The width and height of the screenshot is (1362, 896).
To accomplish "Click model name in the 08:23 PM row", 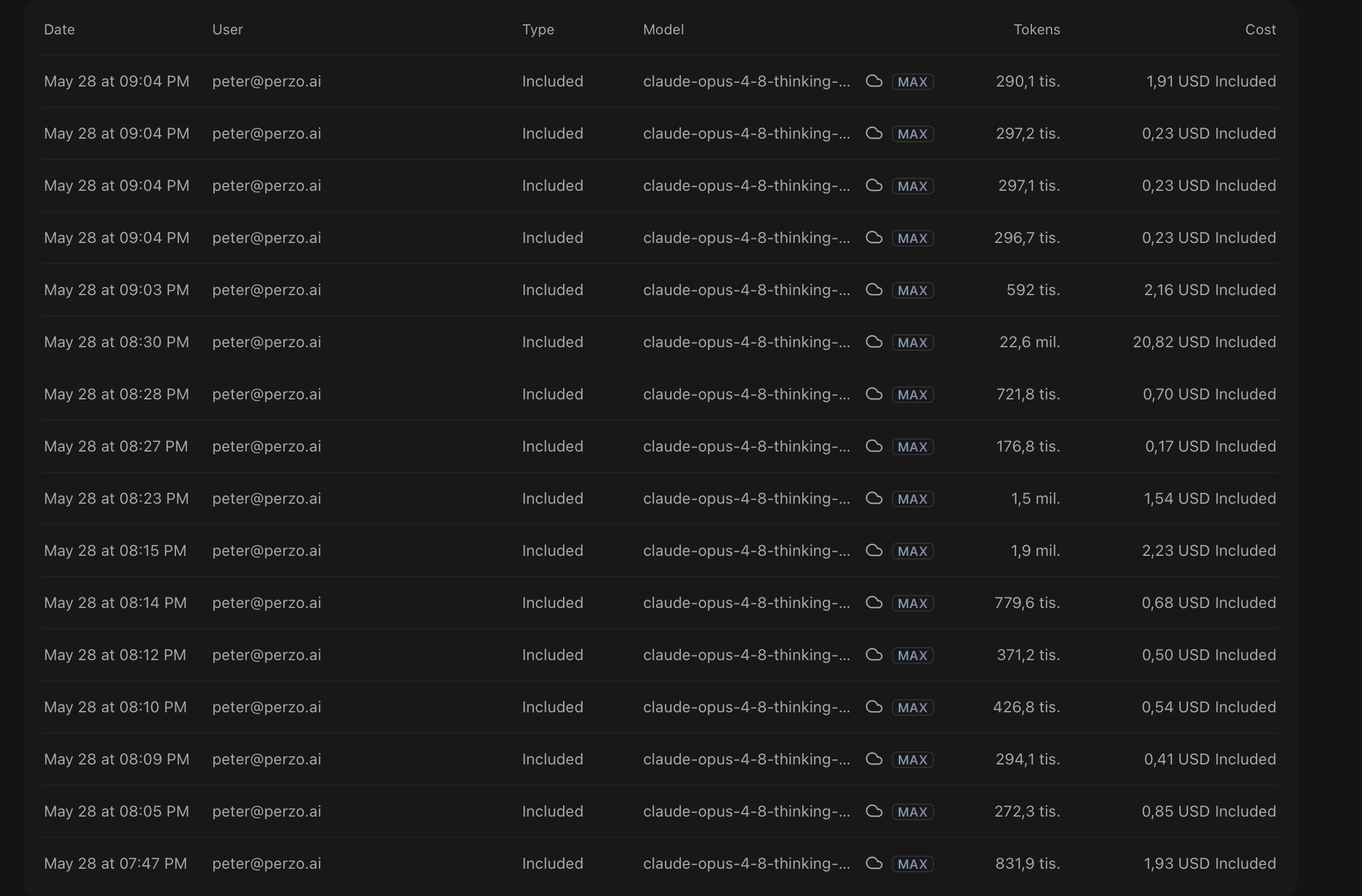I will [x=747, y=498].
